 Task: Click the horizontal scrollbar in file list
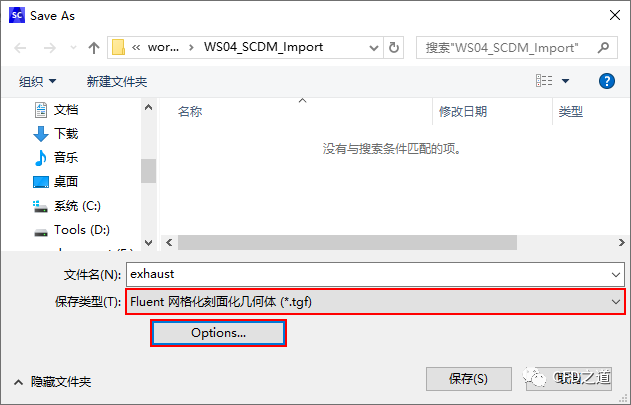pos(347,242)
